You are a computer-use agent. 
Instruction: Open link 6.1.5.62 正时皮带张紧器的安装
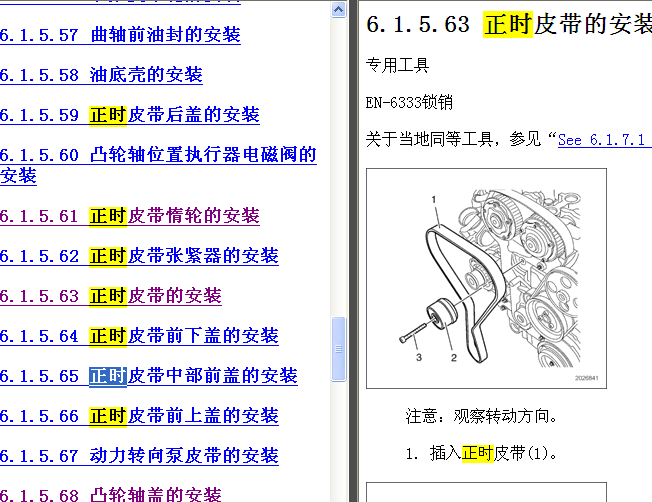click(139, 256)
